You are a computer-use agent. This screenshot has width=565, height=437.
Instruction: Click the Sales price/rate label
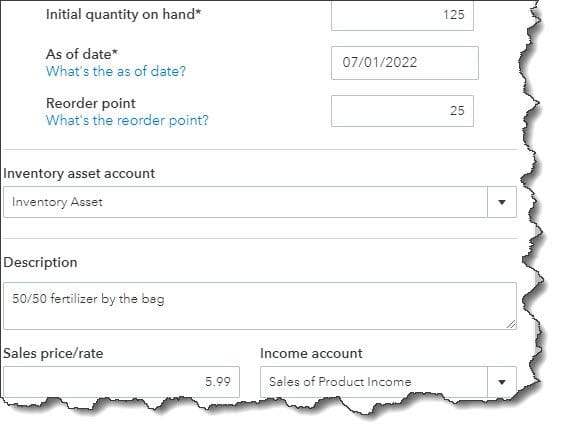click(x=53, y=353)
